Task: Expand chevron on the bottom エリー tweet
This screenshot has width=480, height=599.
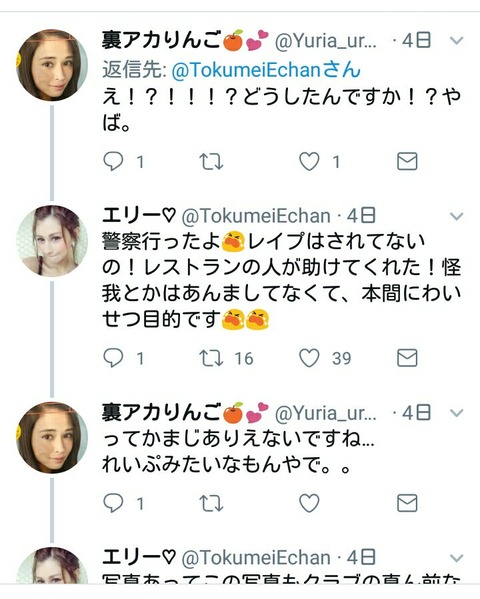Action: coord(457,558)
